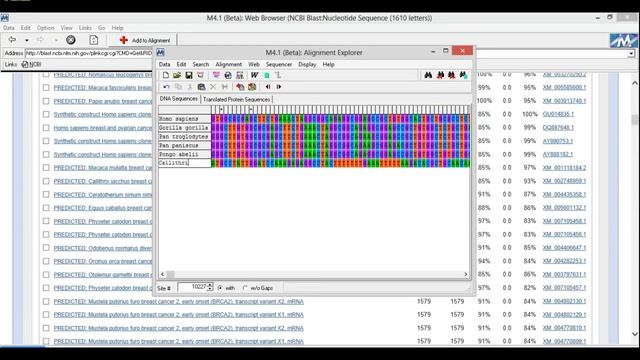Select the Gorilla gorilla sequence name

click(x=184, y=128)
